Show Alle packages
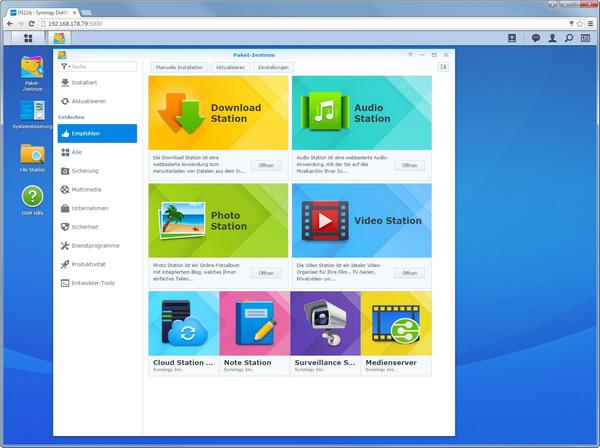 click(97, 152)
